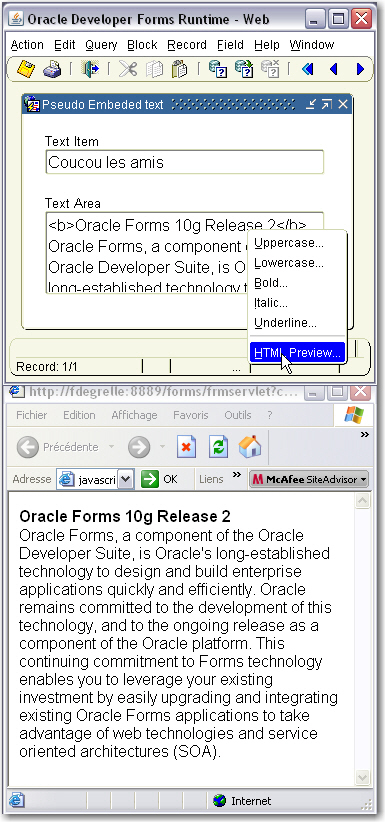Click IE page icon in address bar
This screenshot has width=385, height=822.
[x=67, y=479]
